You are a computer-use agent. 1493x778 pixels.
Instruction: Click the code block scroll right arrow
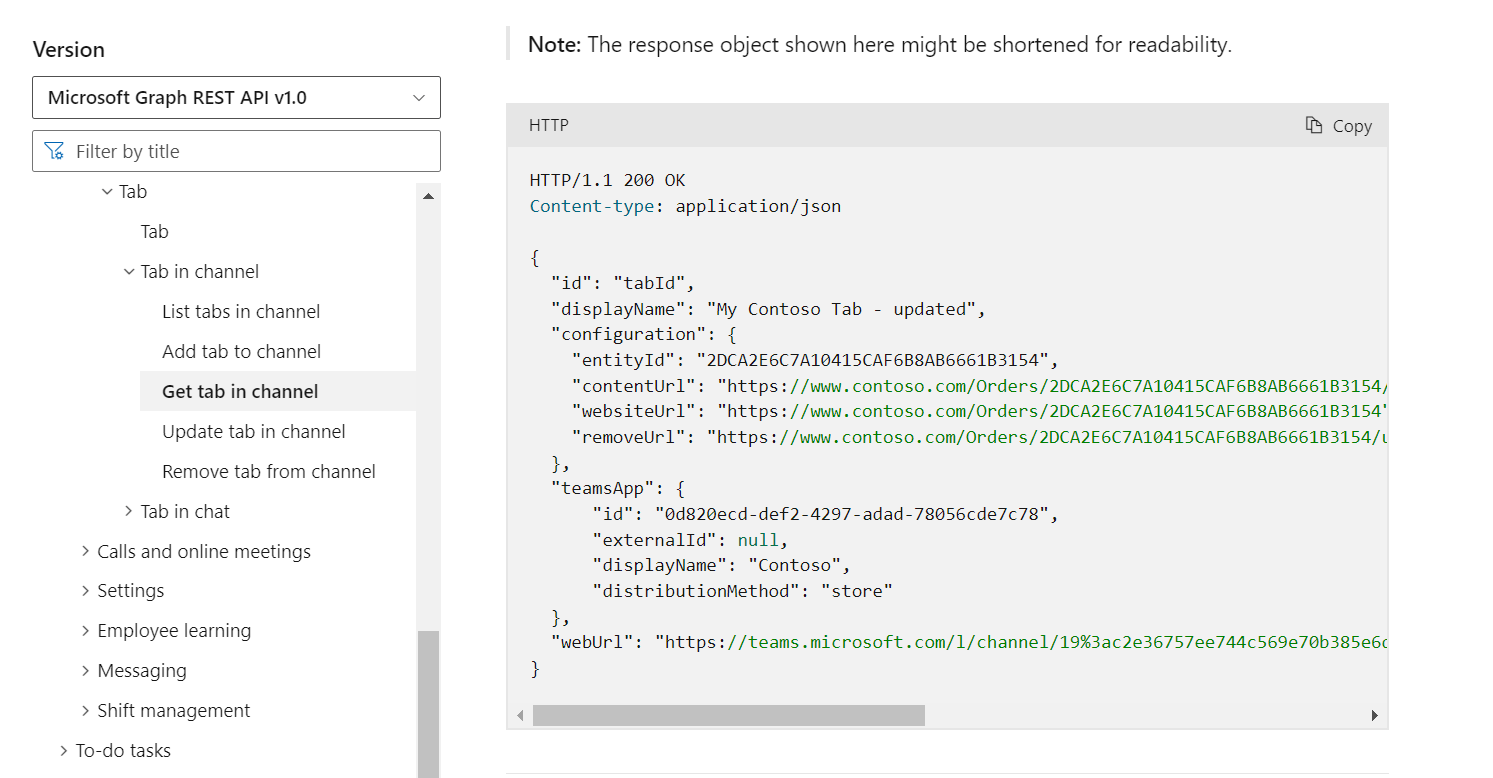pos(1375,715)
